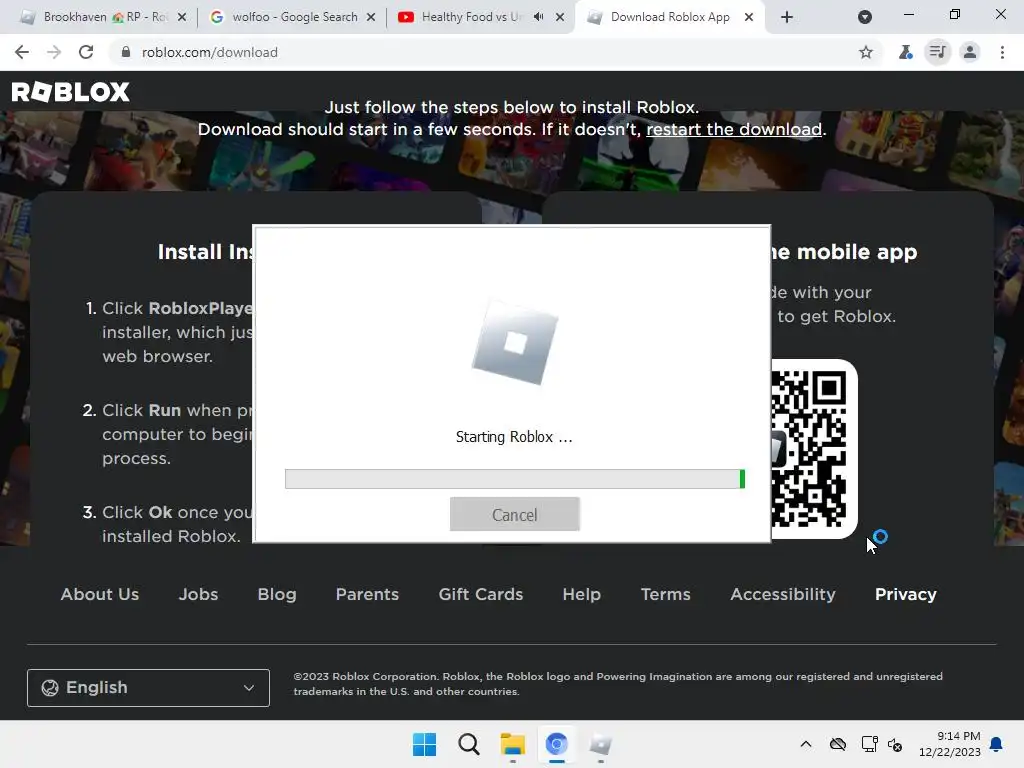
Task: Open the Terms footer link
Action: pos(665,594)
